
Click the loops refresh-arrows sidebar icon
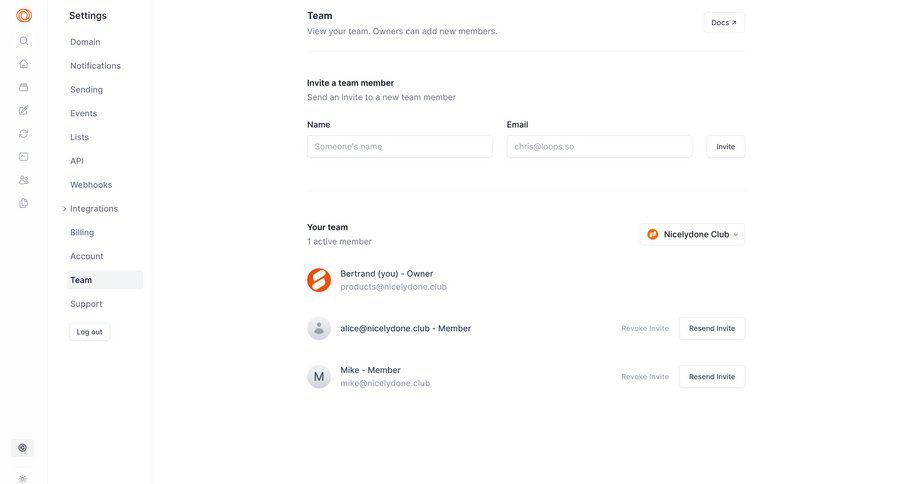click(24, 133)
